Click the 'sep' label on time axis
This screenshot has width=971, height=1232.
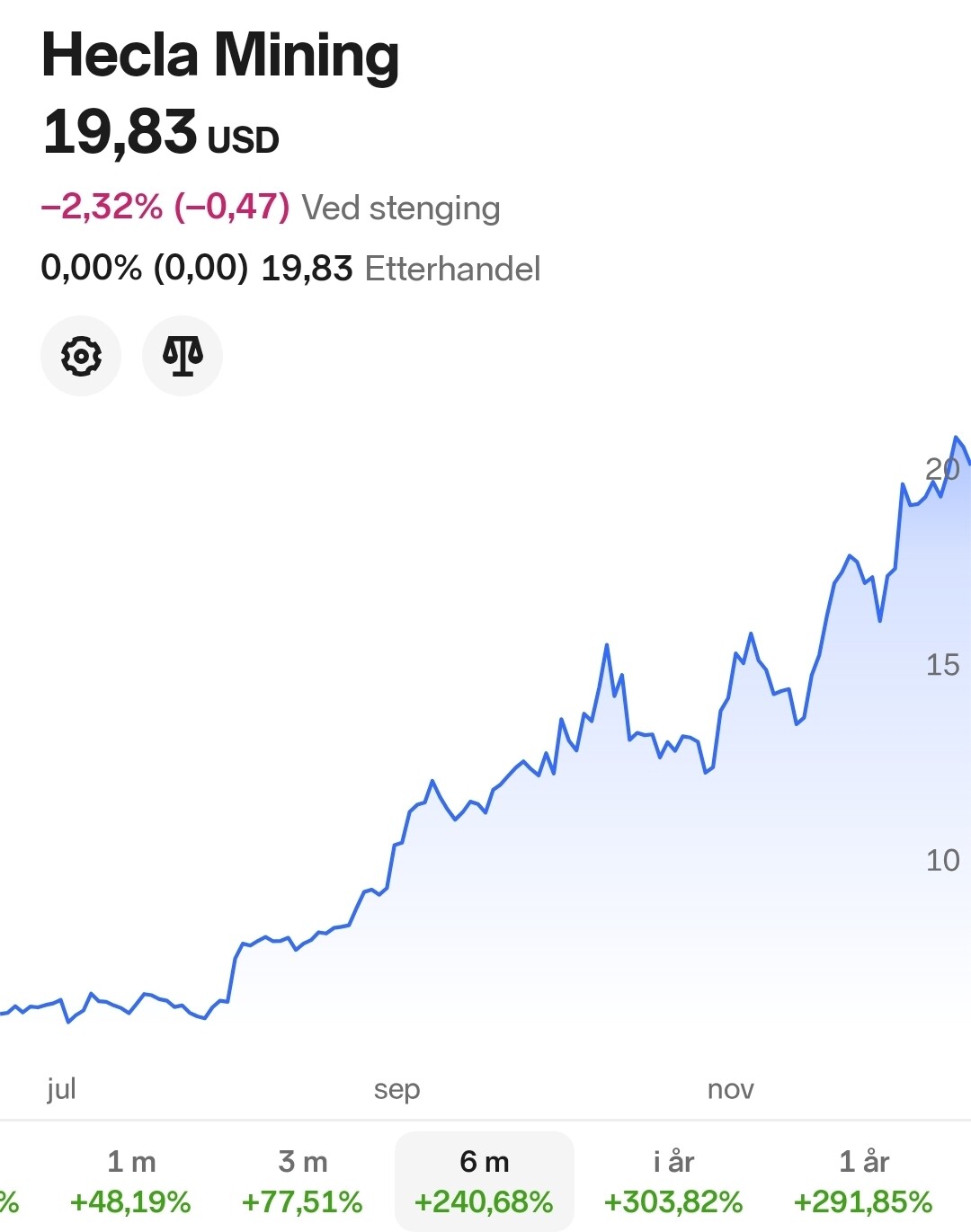click(396, 1089)
